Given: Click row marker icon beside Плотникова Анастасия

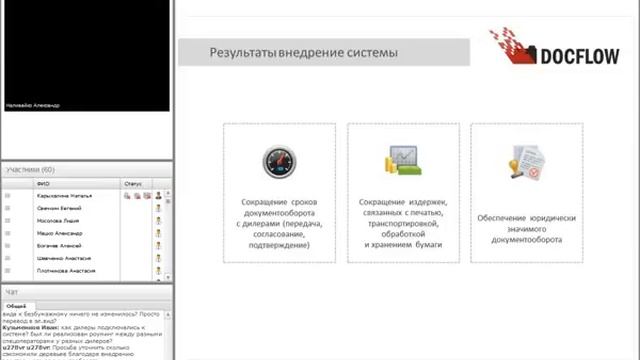Looking at the screenshot, I should (x=7, y=271).
